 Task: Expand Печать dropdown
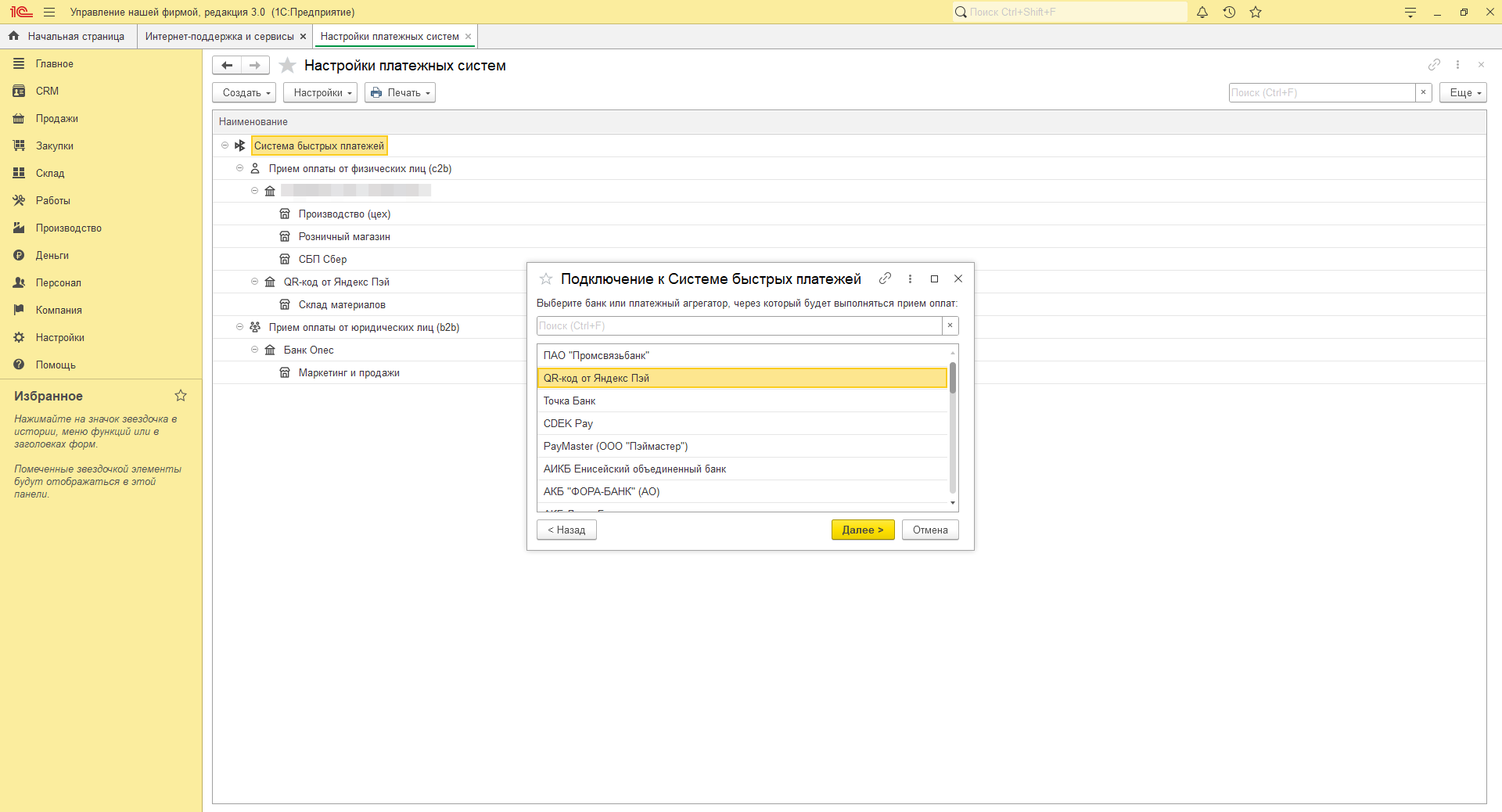pos(400,93)
